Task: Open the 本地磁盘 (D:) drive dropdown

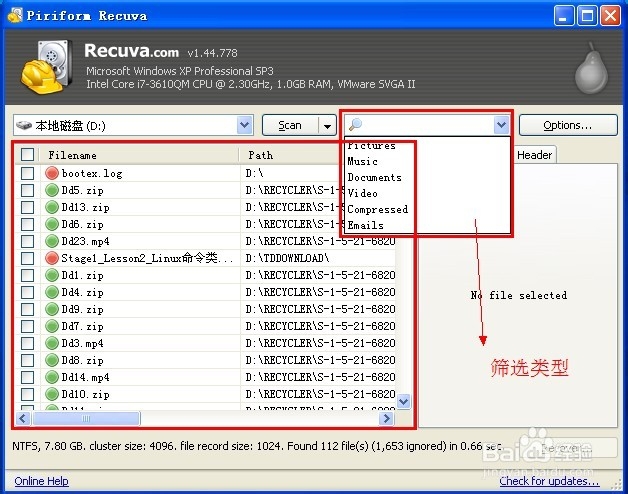Action: (244, 125)
